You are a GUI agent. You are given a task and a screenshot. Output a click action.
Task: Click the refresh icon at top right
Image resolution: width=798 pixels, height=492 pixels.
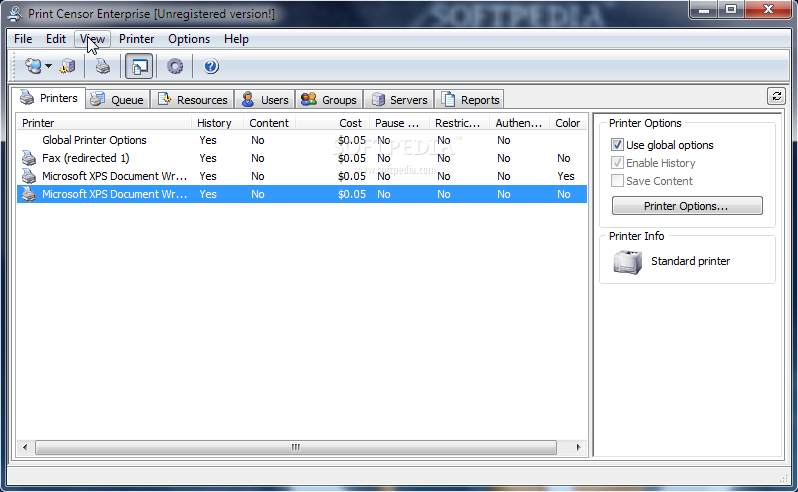(776, 96)
